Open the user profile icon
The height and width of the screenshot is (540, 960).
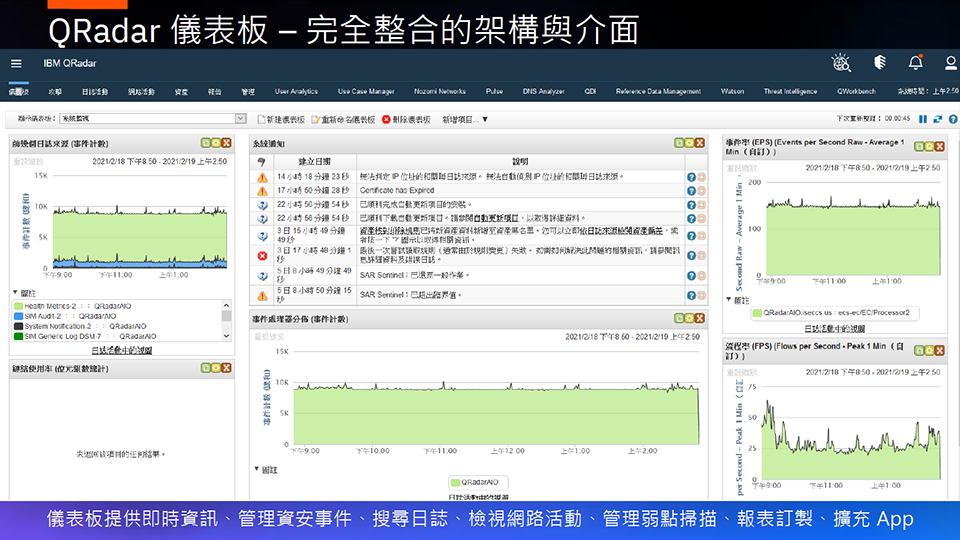pyautogui.click(x=951, y=62)
